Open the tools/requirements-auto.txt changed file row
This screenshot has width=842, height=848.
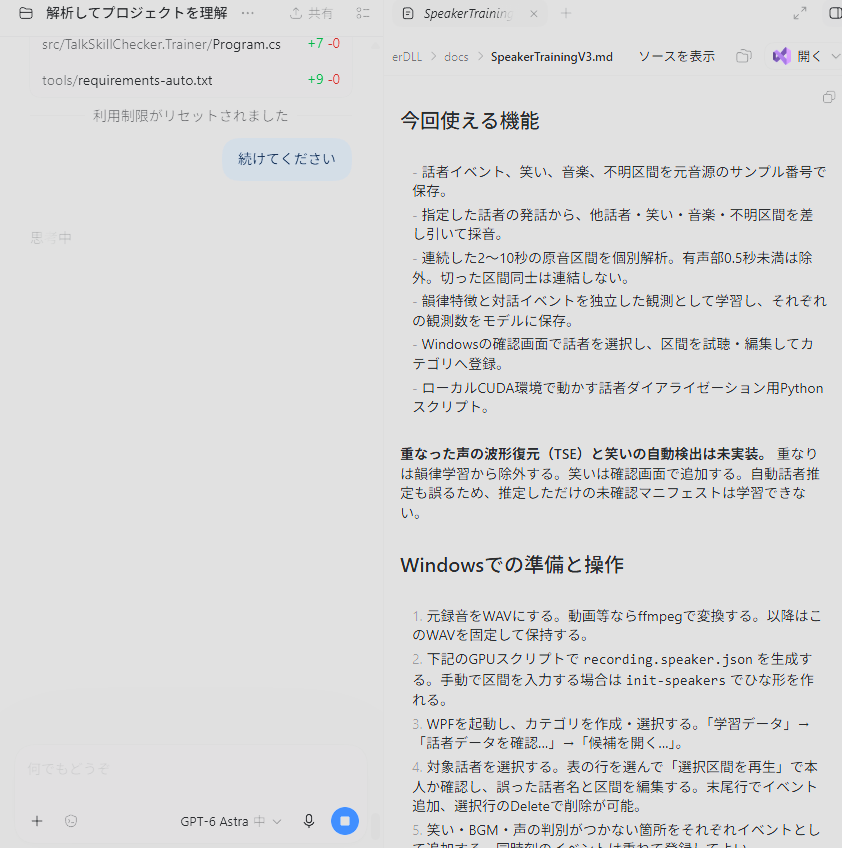190,80
